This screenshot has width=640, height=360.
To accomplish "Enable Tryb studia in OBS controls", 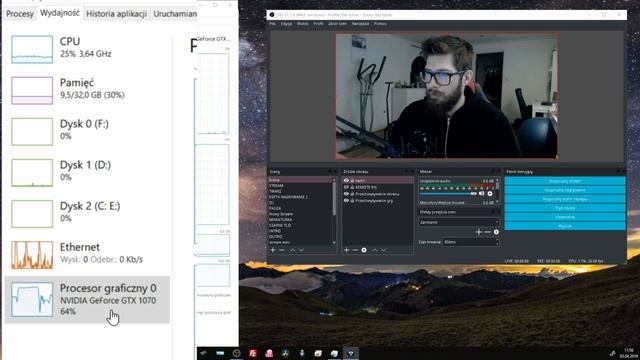I will (x=565, y=208).
